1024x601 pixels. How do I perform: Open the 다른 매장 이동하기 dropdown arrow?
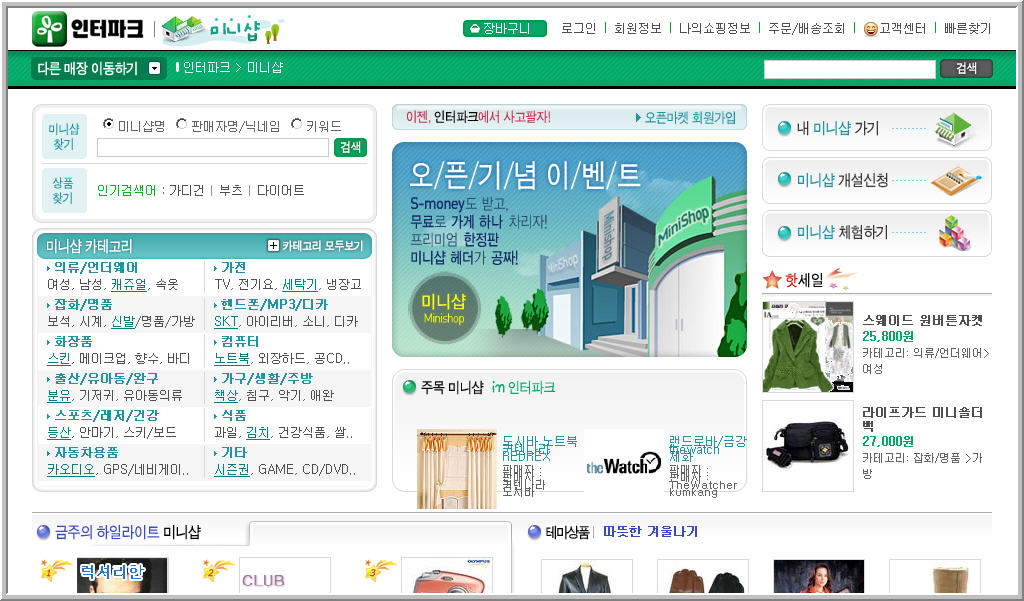pyautogui.click(x=153, y=68)
